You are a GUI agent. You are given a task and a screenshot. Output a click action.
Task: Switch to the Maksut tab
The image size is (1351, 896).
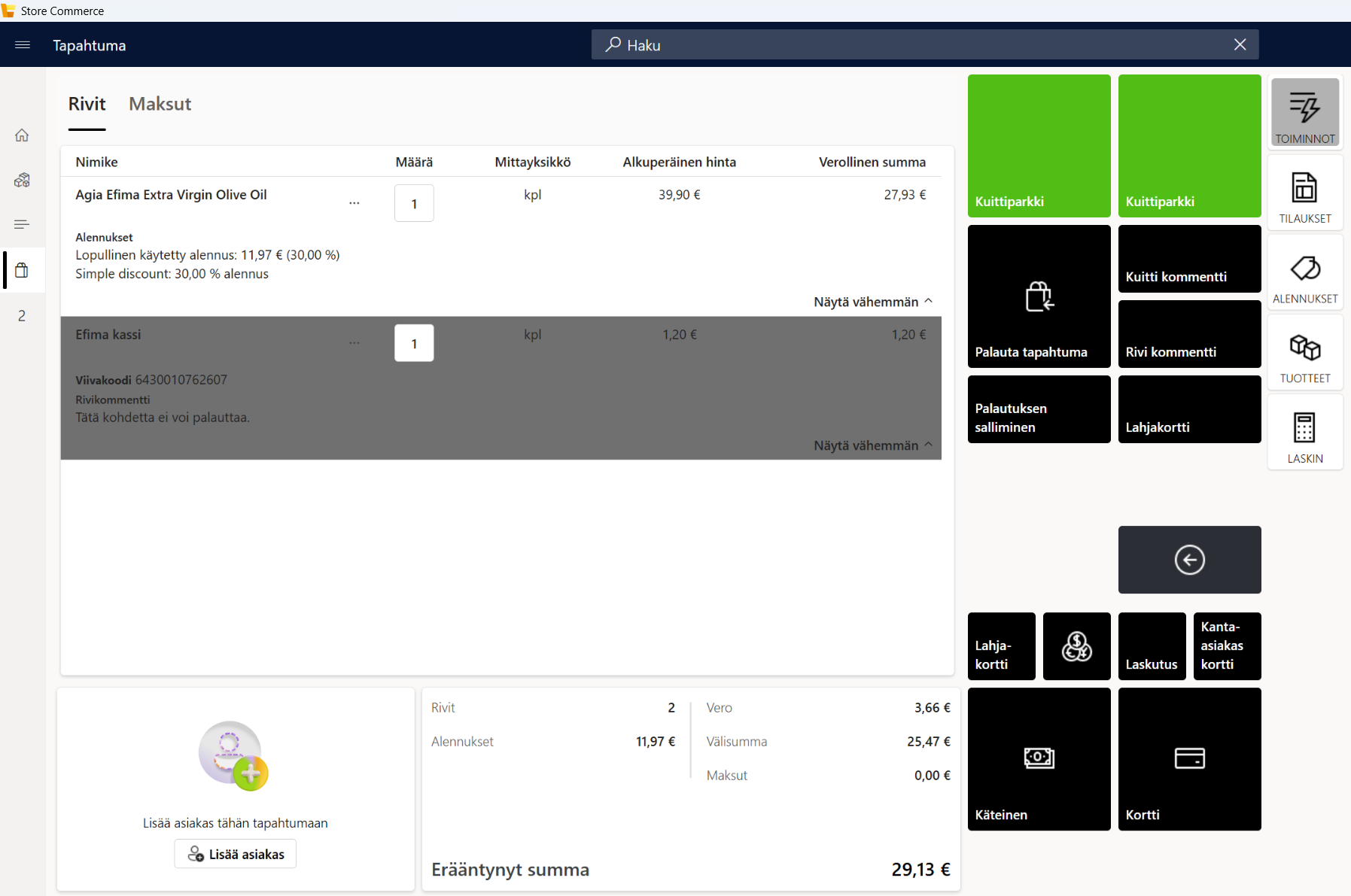(160, 104)
